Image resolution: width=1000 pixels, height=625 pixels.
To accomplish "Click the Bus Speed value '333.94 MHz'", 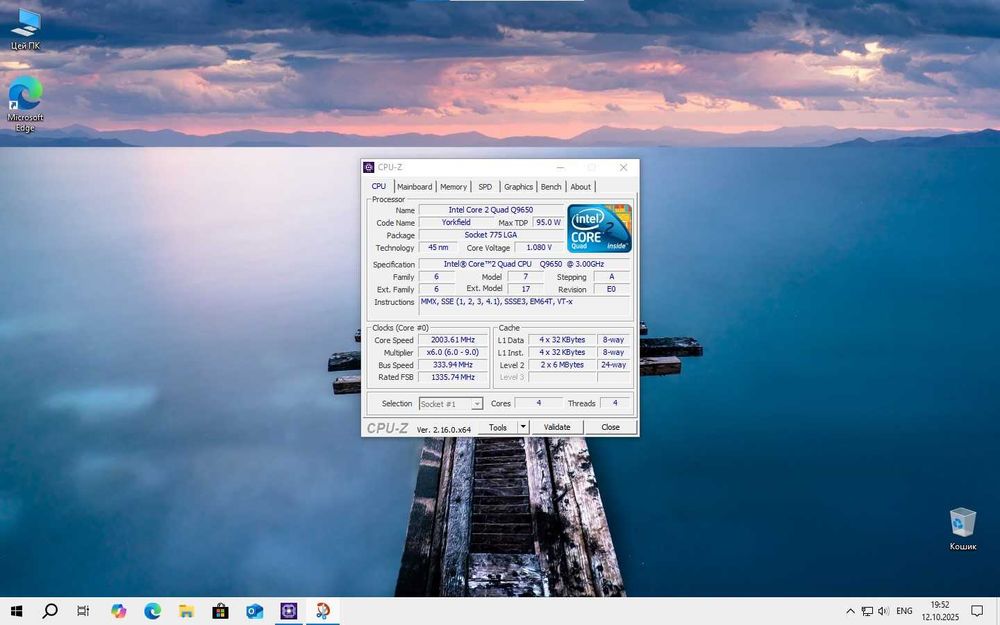I will point(453,365).
